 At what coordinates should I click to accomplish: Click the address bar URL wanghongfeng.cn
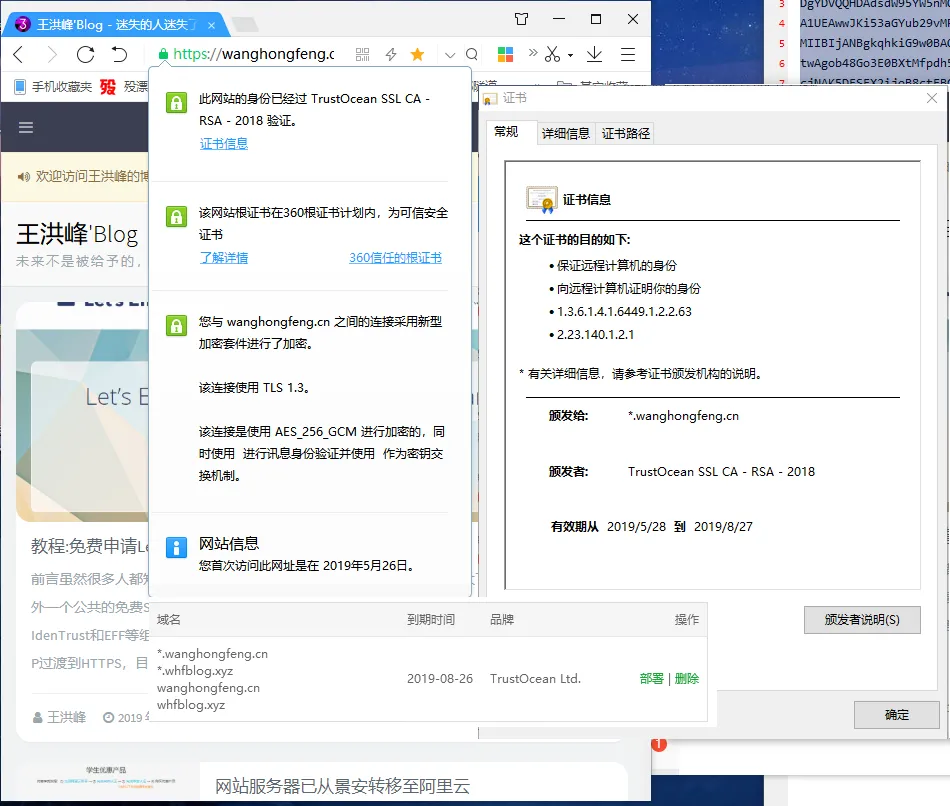tap(253, 54)
